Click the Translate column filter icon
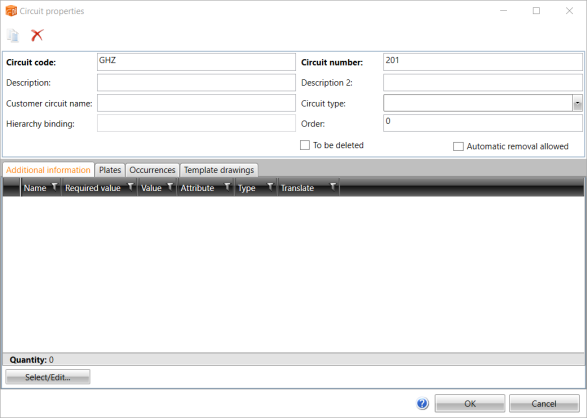The width and height of the screenshot is (587, 418). point(333,186)
